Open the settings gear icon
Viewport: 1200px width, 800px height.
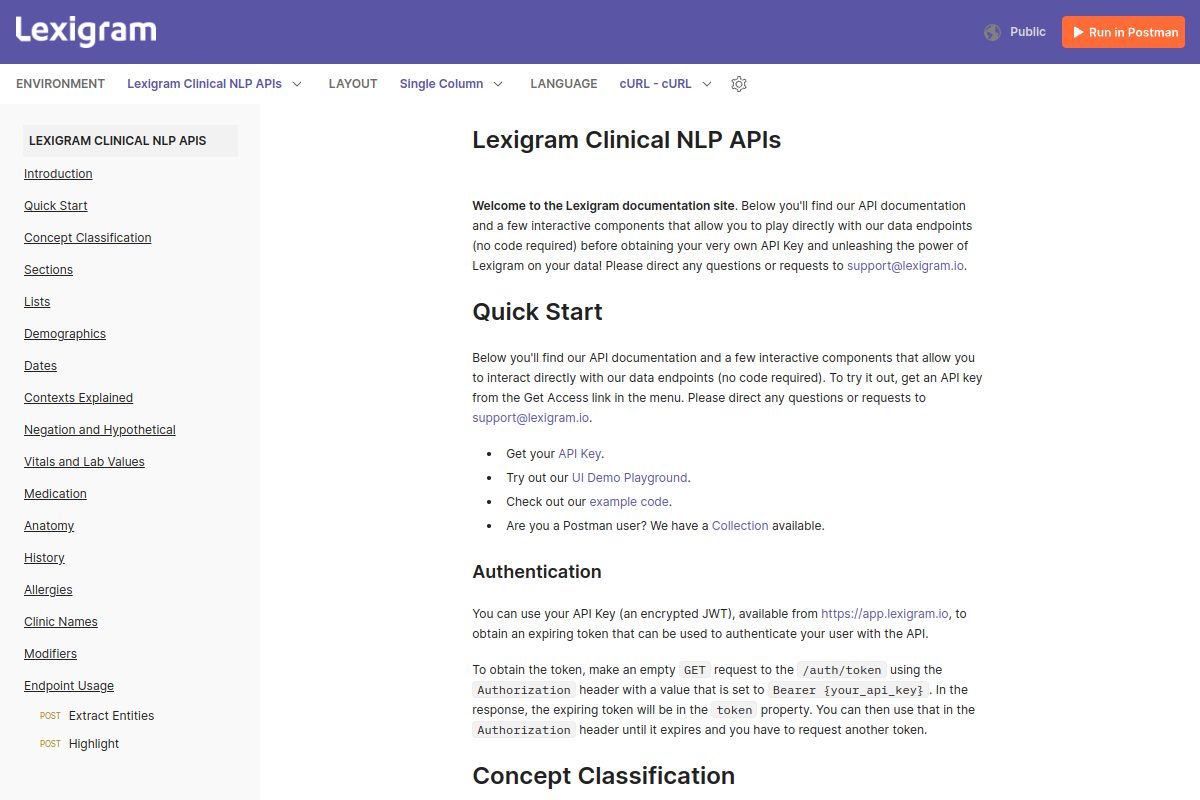(739, 84)
